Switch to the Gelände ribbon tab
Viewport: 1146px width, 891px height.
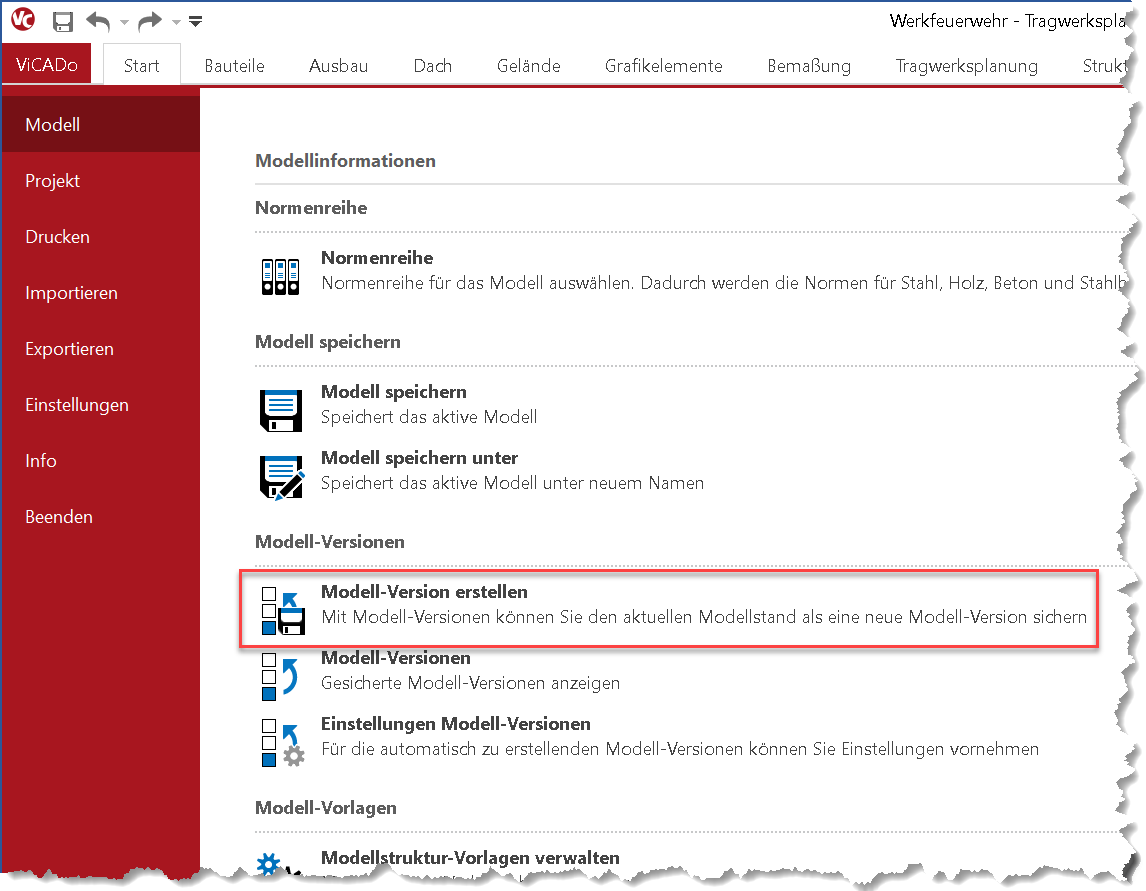[x=528, y=66]
